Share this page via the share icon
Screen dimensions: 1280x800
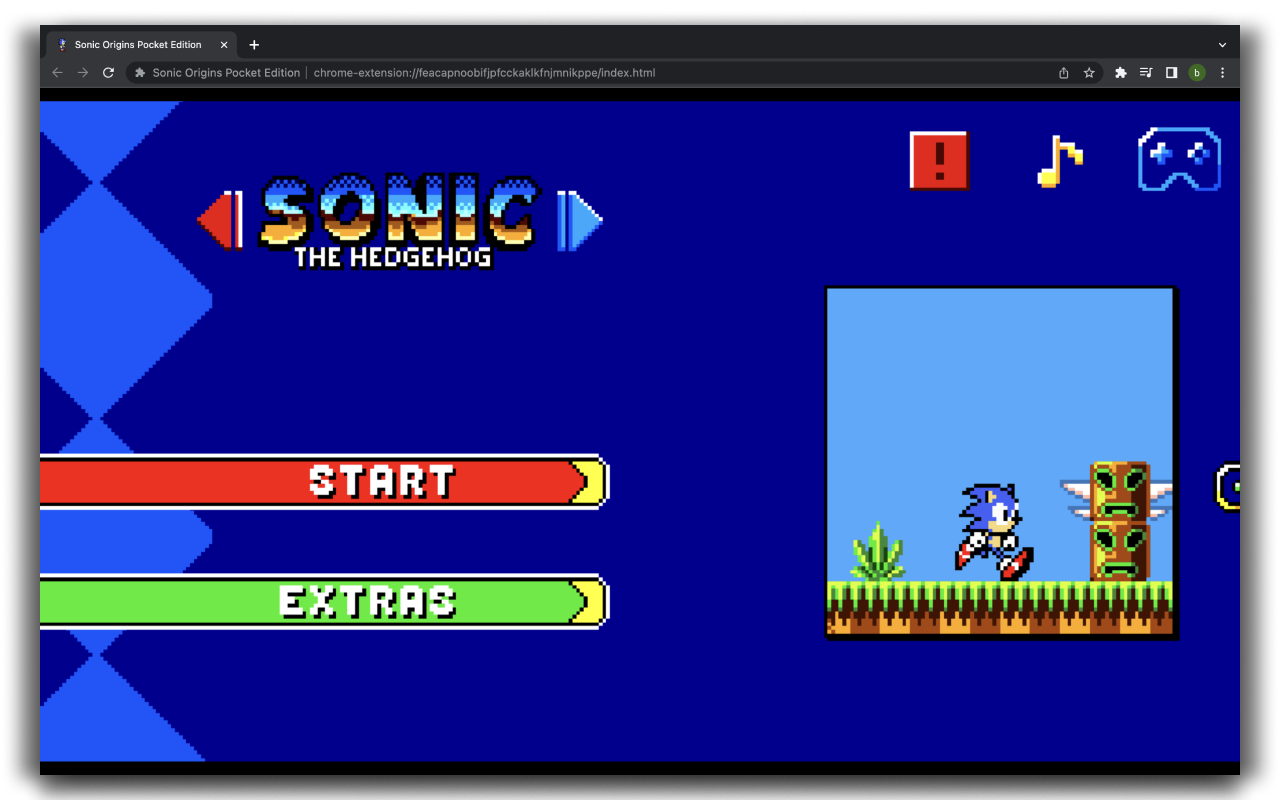[x=1064, y=73]
